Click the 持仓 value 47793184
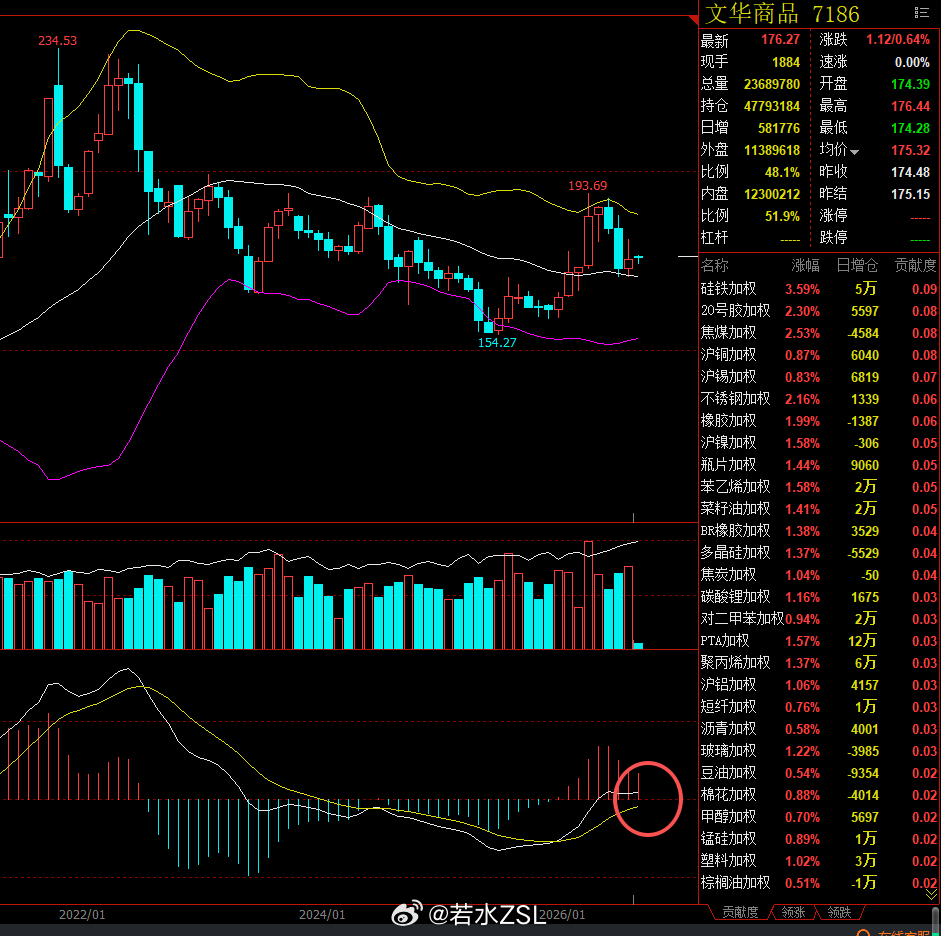941x936 pixels. (772, 106)
